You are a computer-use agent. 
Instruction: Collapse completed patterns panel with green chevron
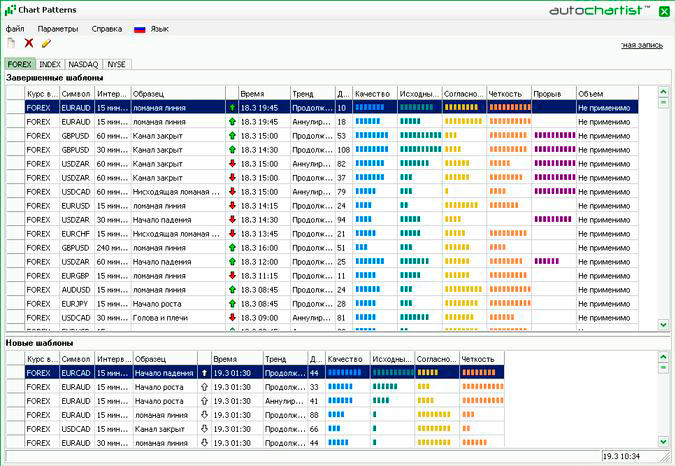(x=662, y=91)
